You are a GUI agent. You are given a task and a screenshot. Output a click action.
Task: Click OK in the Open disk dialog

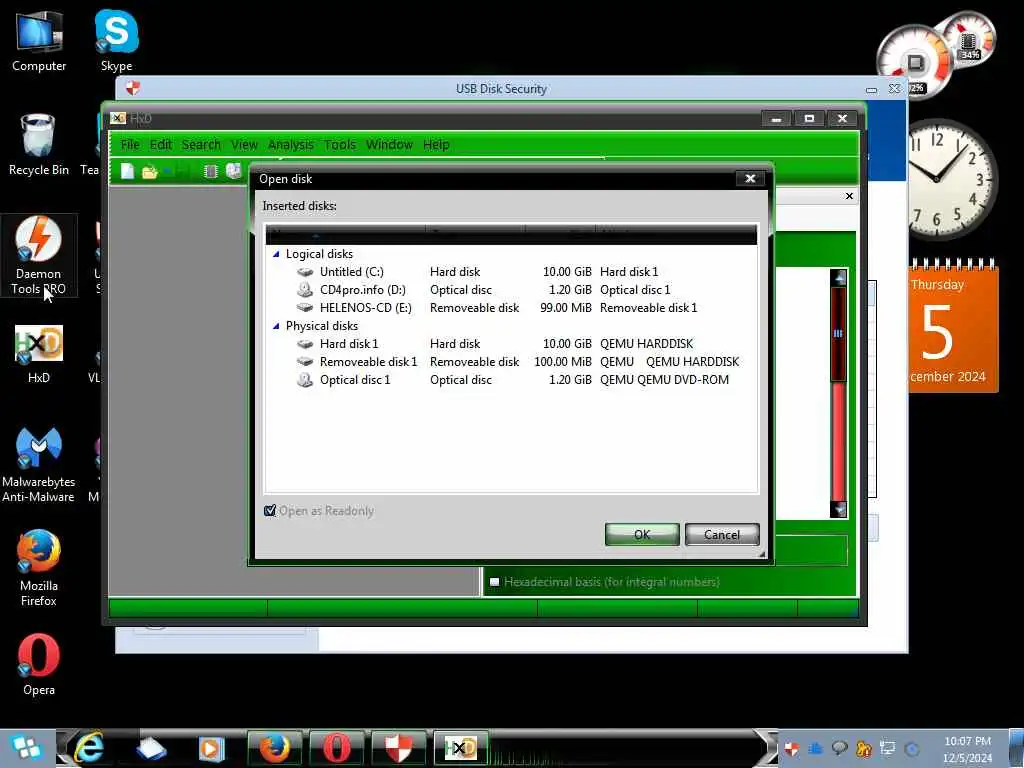(x=642, y=534)
